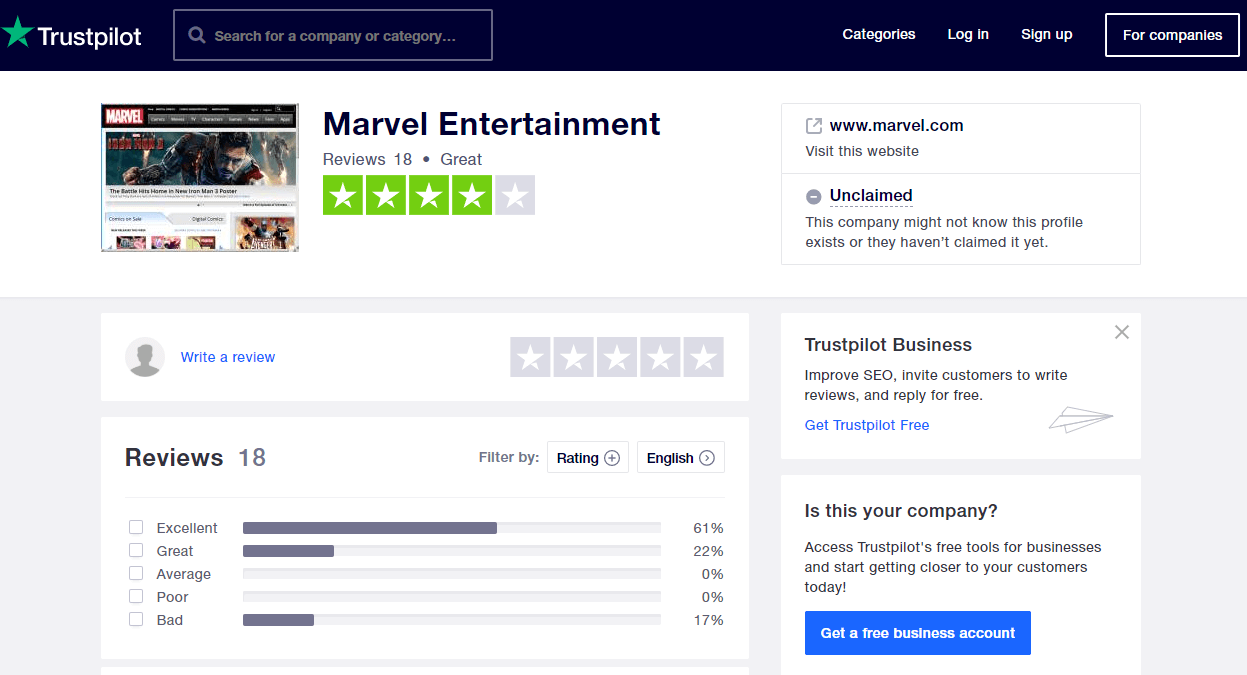The image size is (1247, 675).
Task: Click the Unclaimed status icon
Action: (x=814, y=196)
